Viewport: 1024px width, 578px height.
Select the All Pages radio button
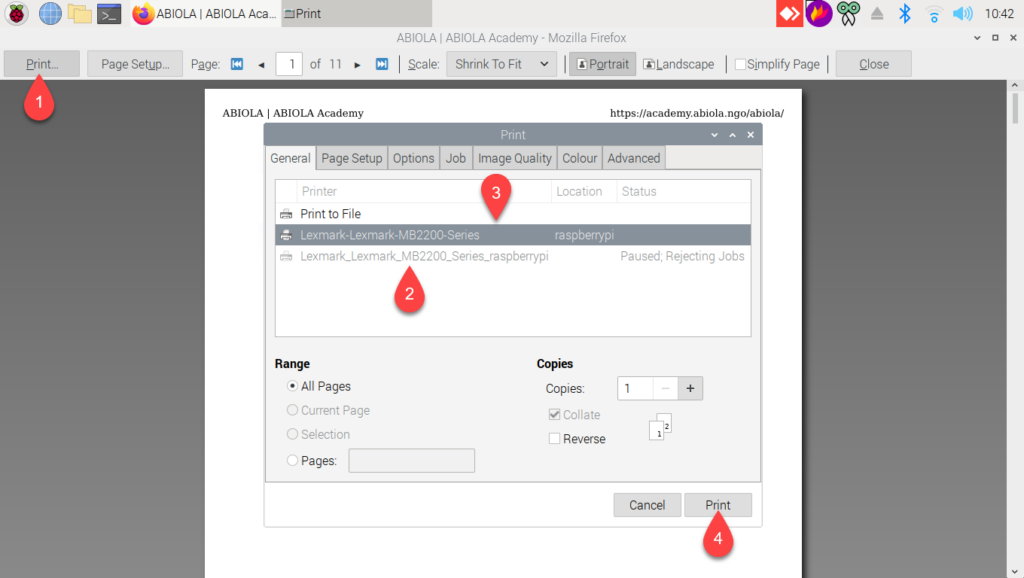tap(292, 386)
